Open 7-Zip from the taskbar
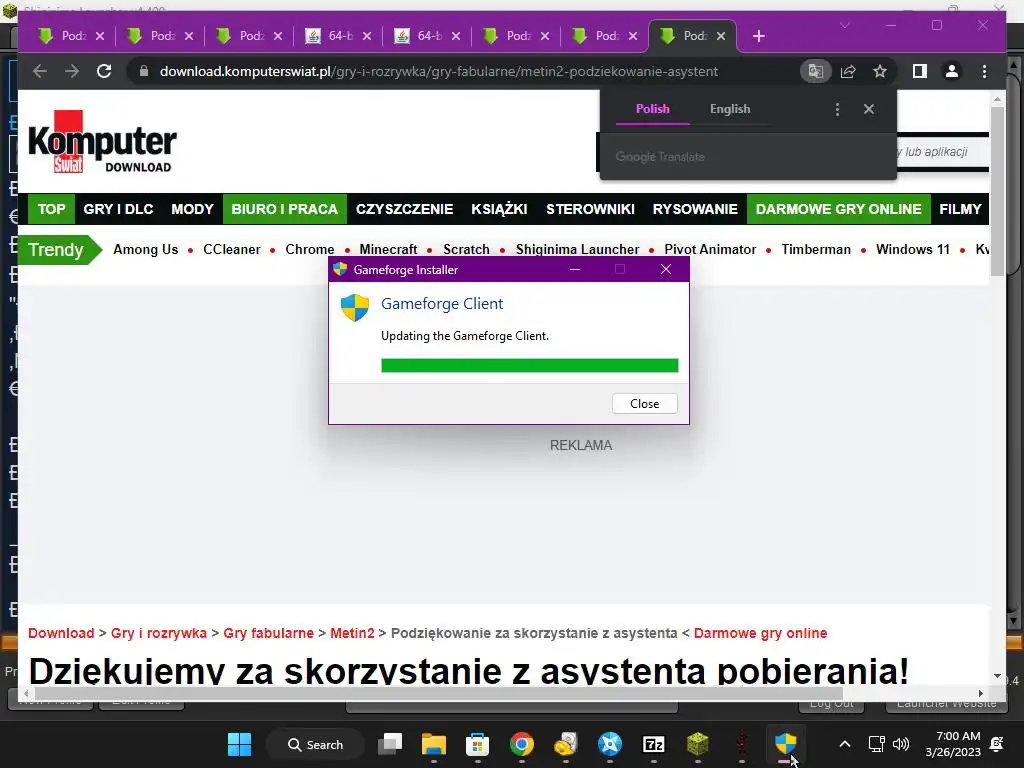The image size is (1024, 768). [654, 744]
